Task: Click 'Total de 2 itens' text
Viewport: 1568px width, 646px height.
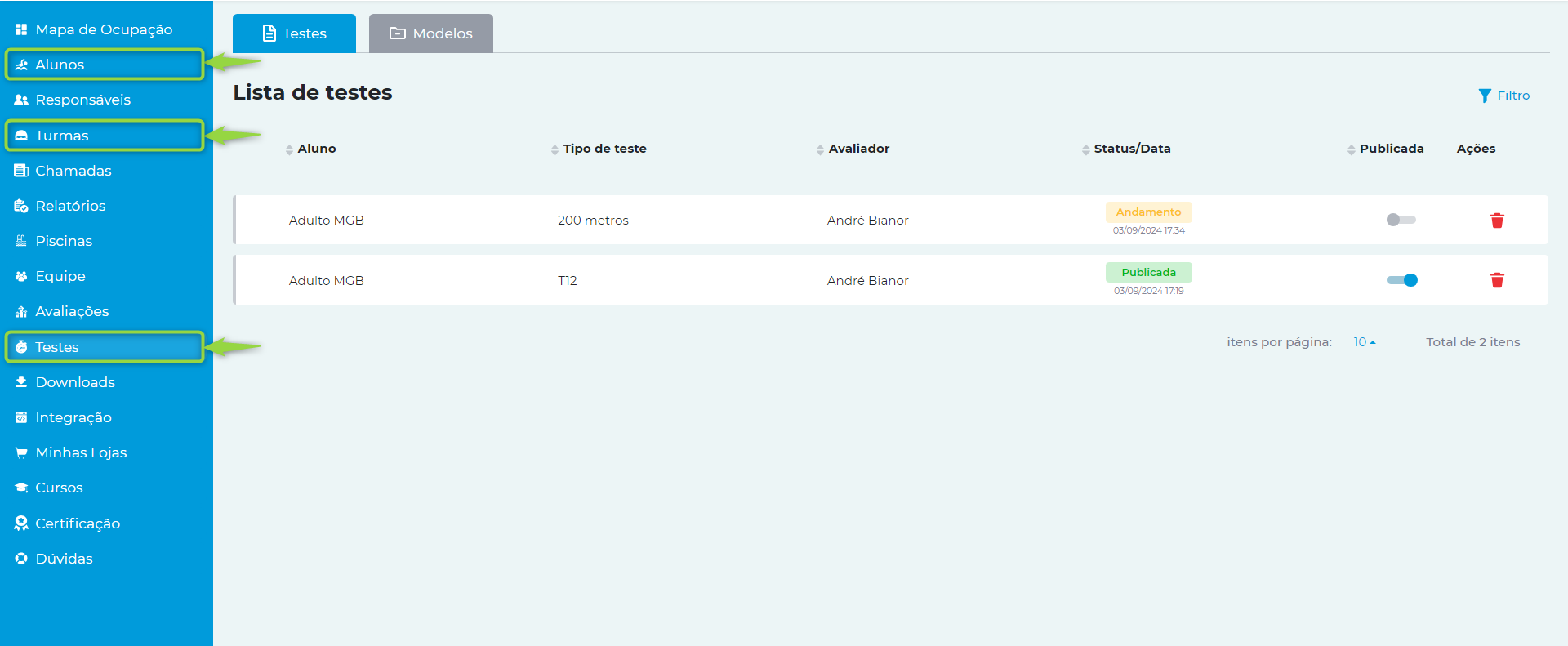Action: [1473, 342]
